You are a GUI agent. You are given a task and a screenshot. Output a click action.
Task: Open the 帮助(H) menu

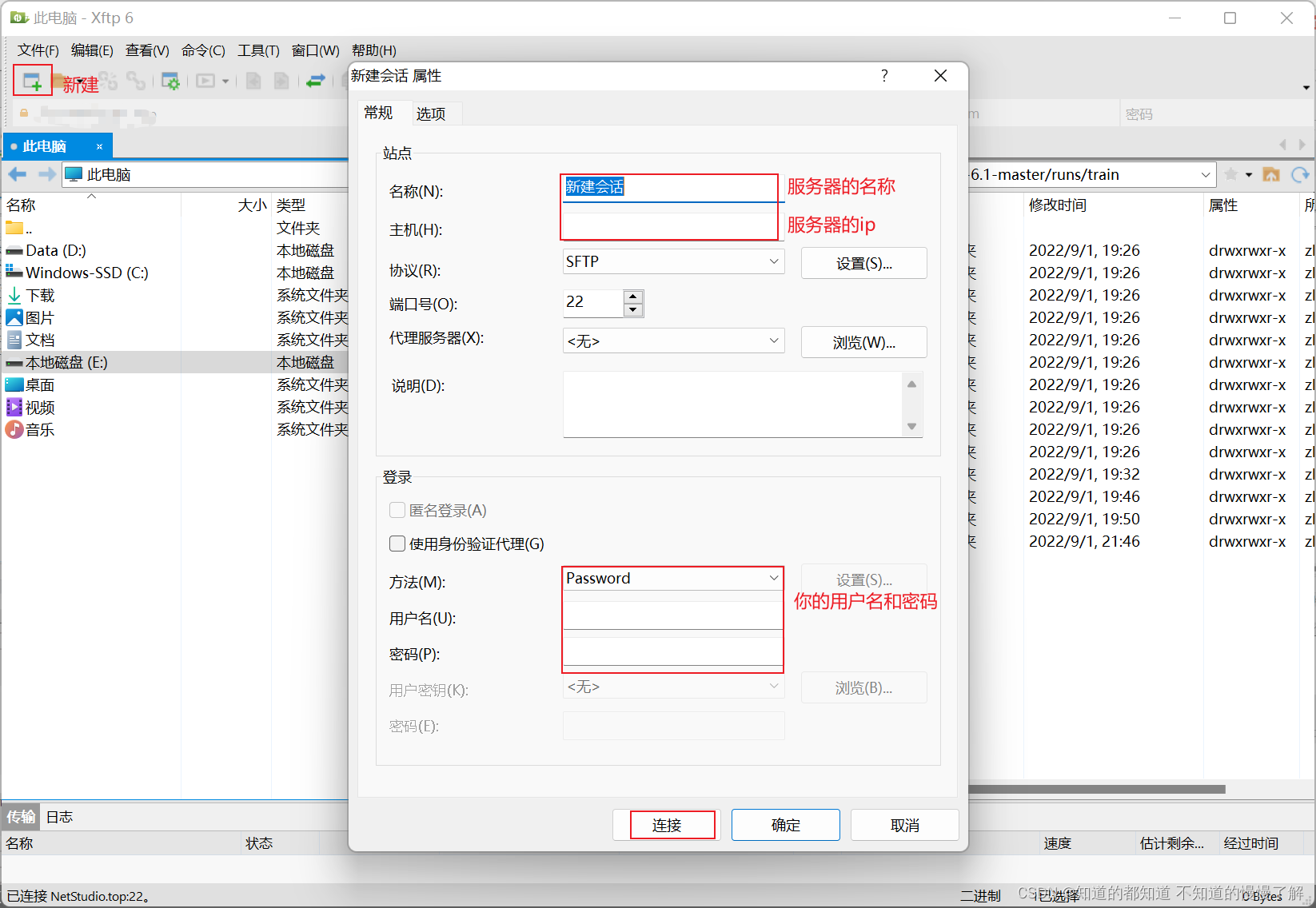pyautogui.click(x=374, y=50)
